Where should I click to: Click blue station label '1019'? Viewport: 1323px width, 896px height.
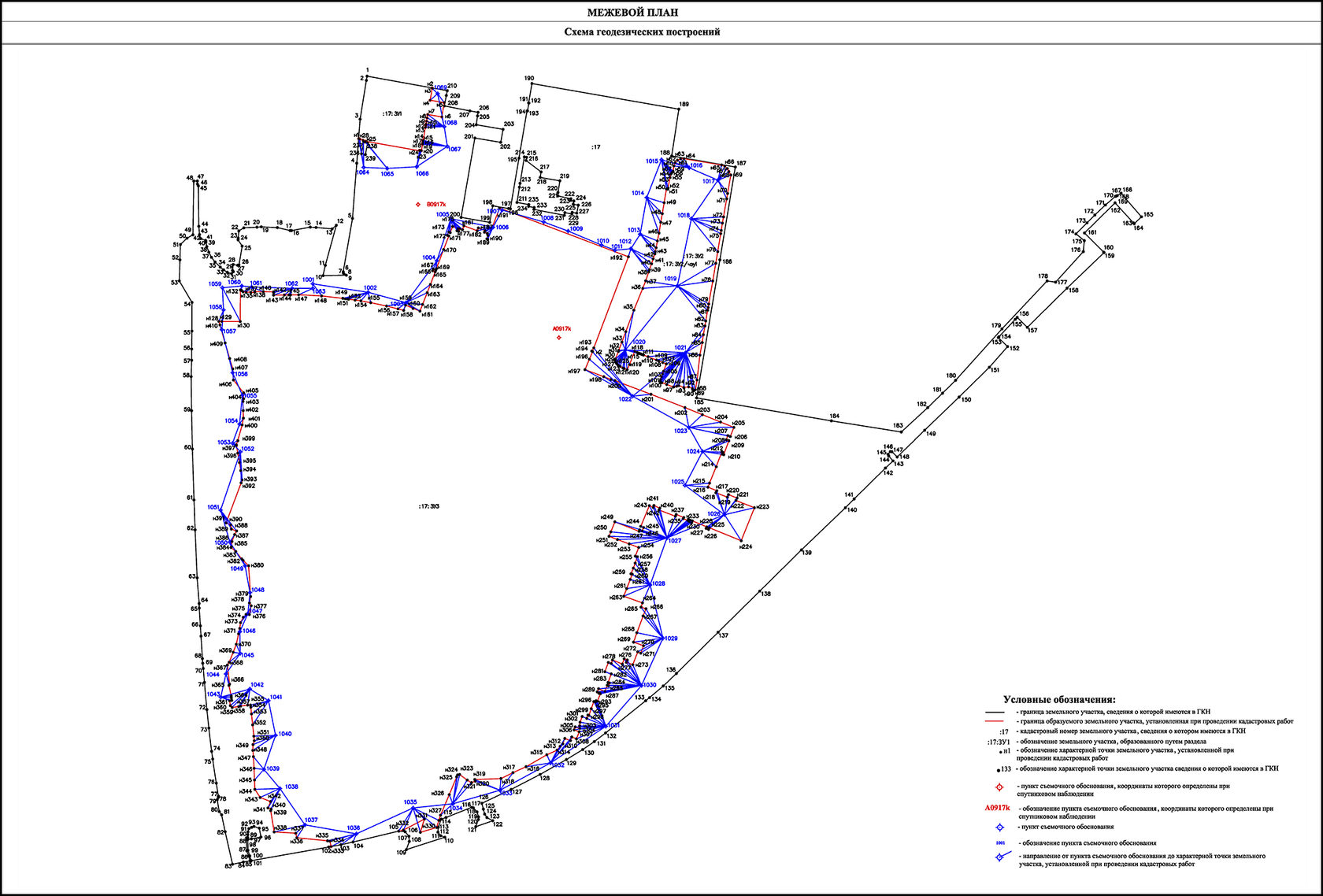pyautogui.click(x=670, y=280)
